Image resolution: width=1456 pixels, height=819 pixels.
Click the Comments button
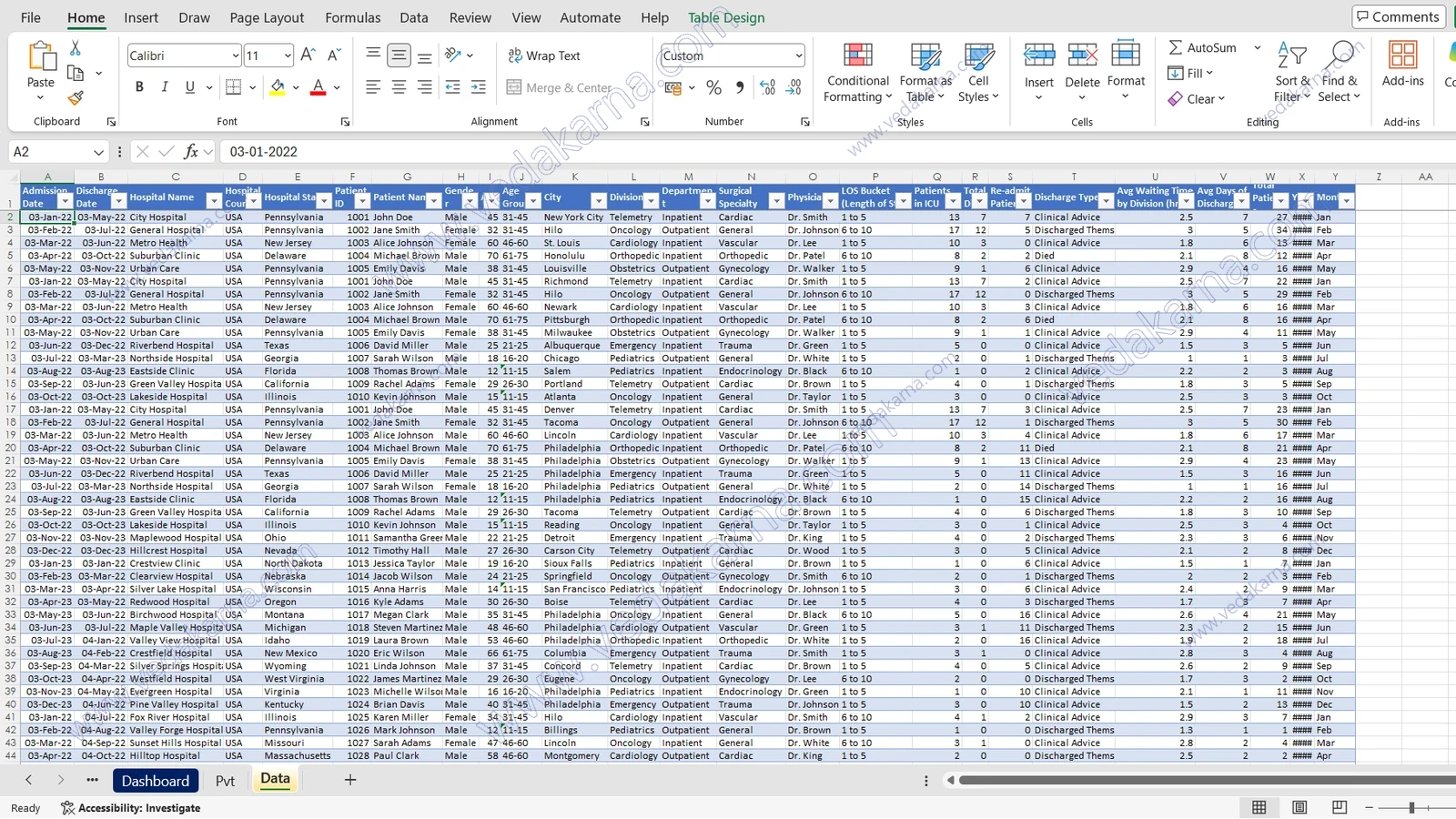pos(1399,16)
